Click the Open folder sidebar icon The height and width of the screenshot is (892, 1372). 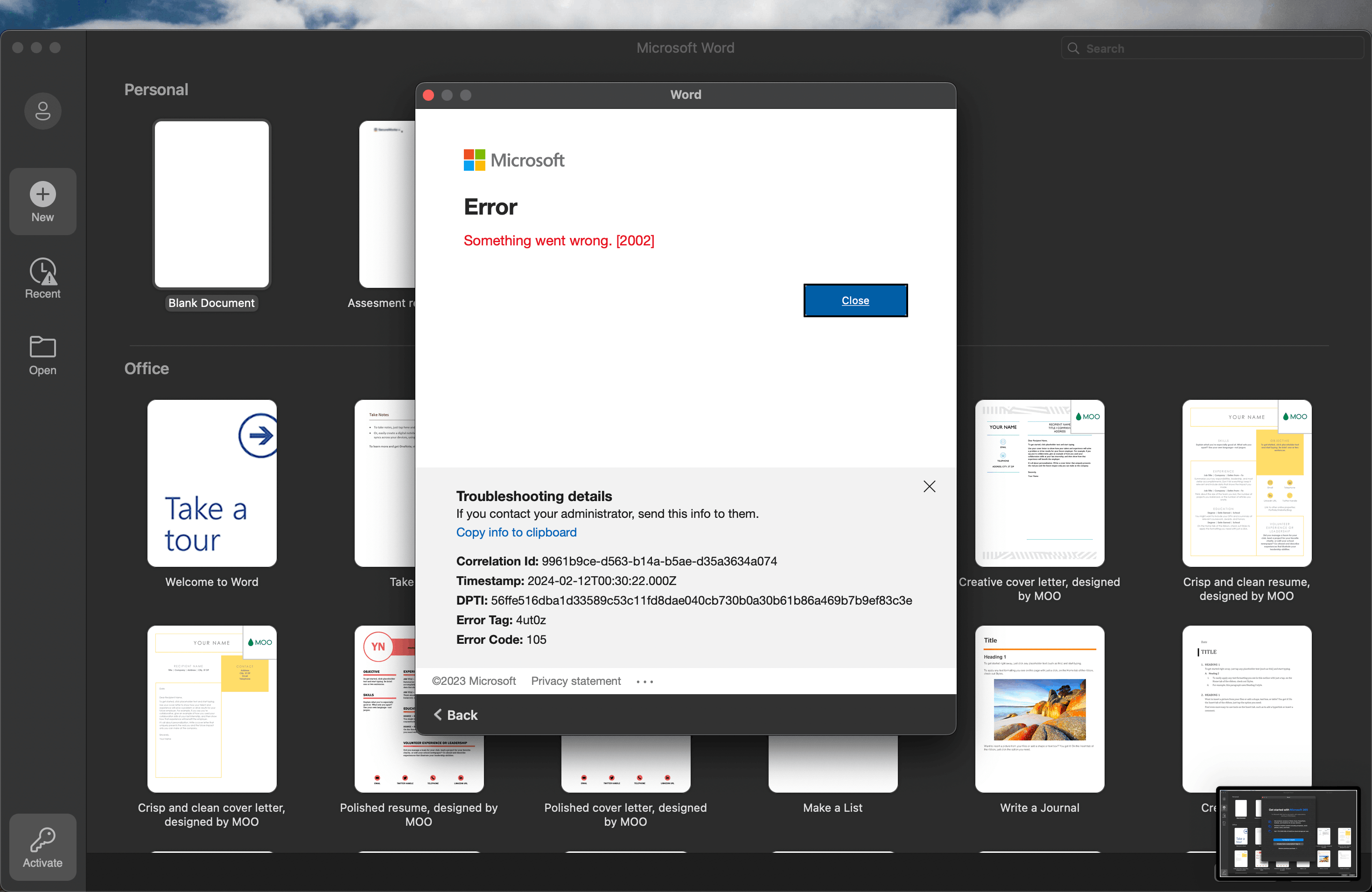[x=42, y=355]
